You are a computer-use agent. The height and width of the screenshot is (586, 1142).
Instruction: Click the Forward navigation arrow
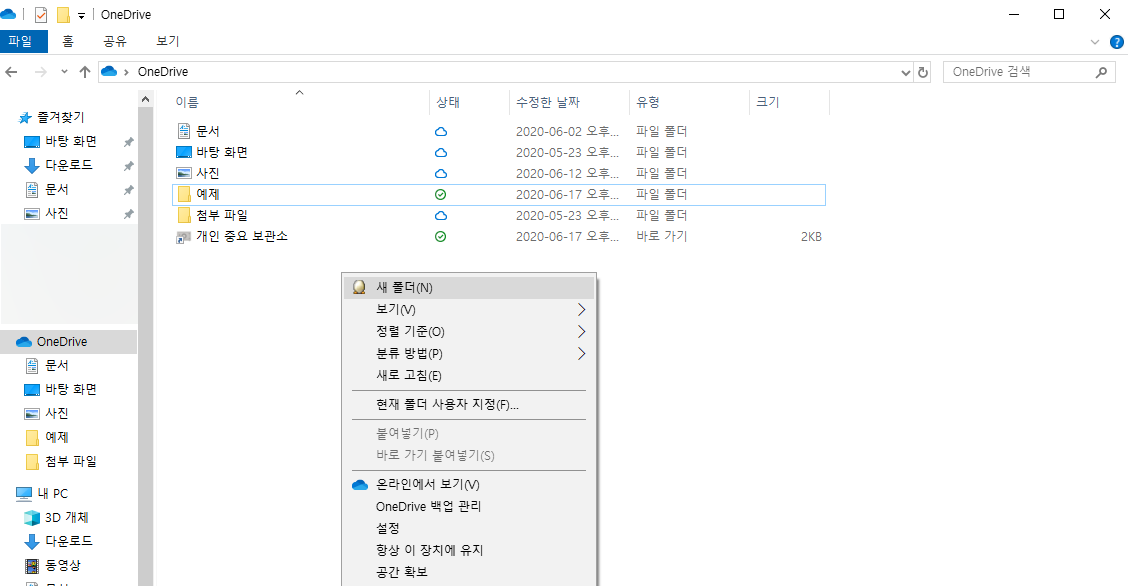click(41, 72)
